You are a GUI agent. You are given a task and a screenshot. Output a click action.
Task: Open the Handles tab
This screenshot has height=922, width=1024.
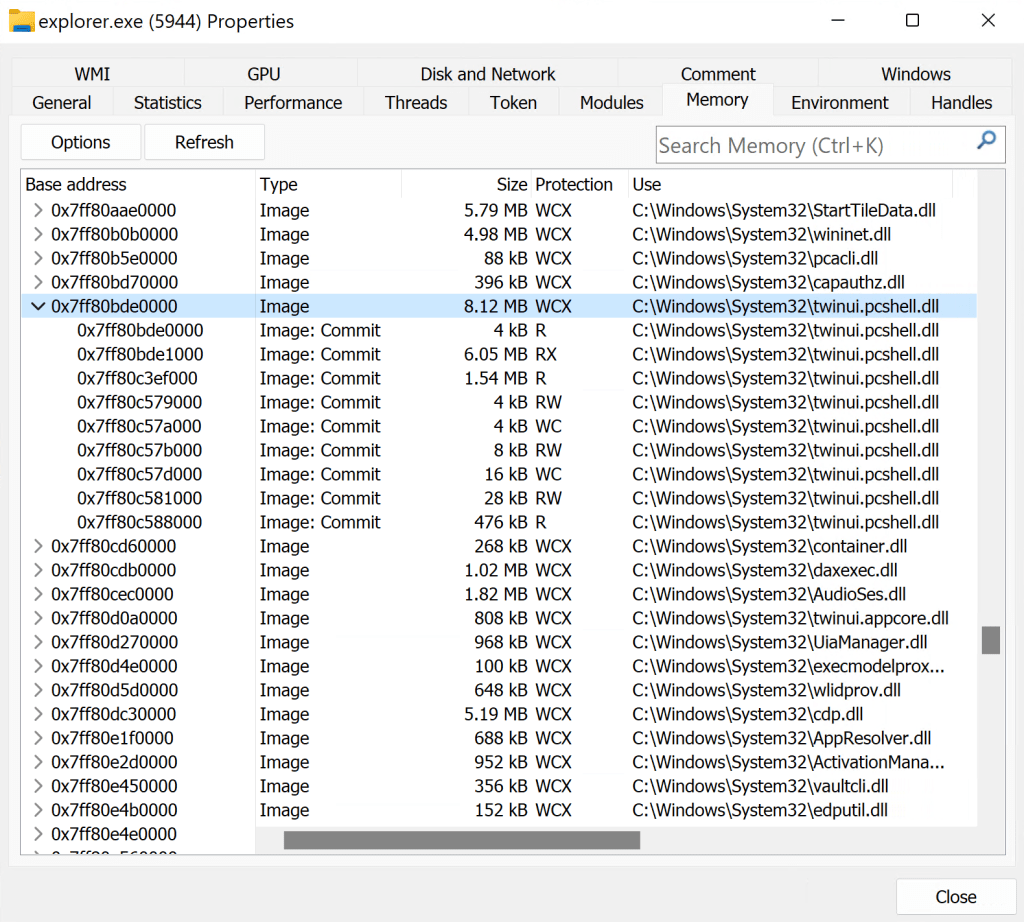pyautogui.click(x=961, y=103)
